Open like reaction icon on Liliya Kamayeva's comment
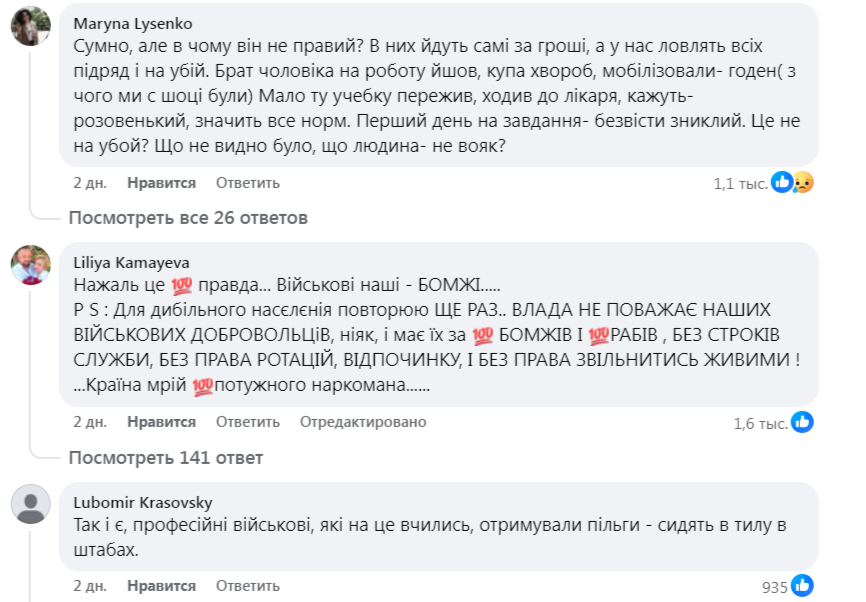 tap(803, 423)
